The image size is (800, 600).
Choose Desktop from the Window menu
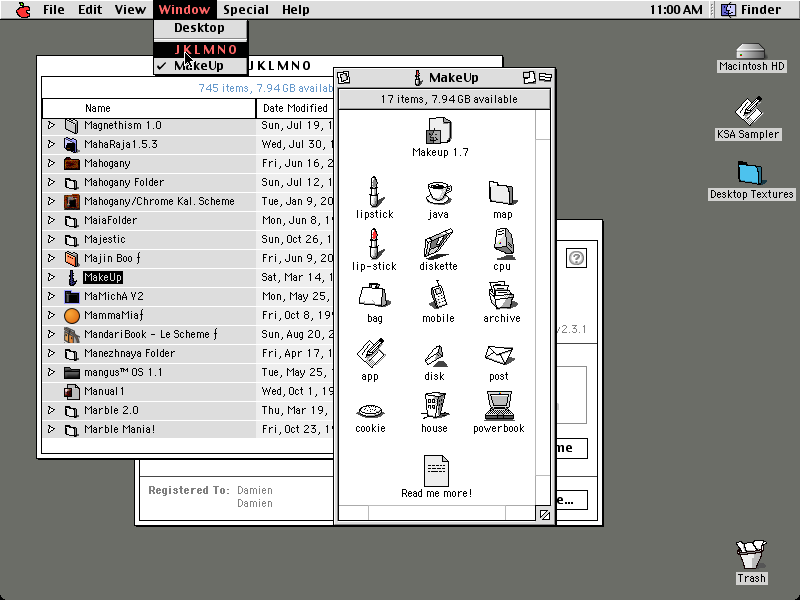(x=201, y=28)
